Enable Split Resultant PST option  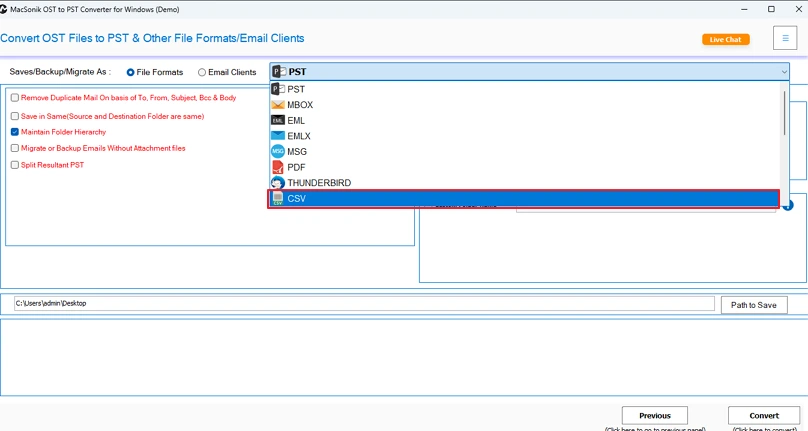click(15, 165)
